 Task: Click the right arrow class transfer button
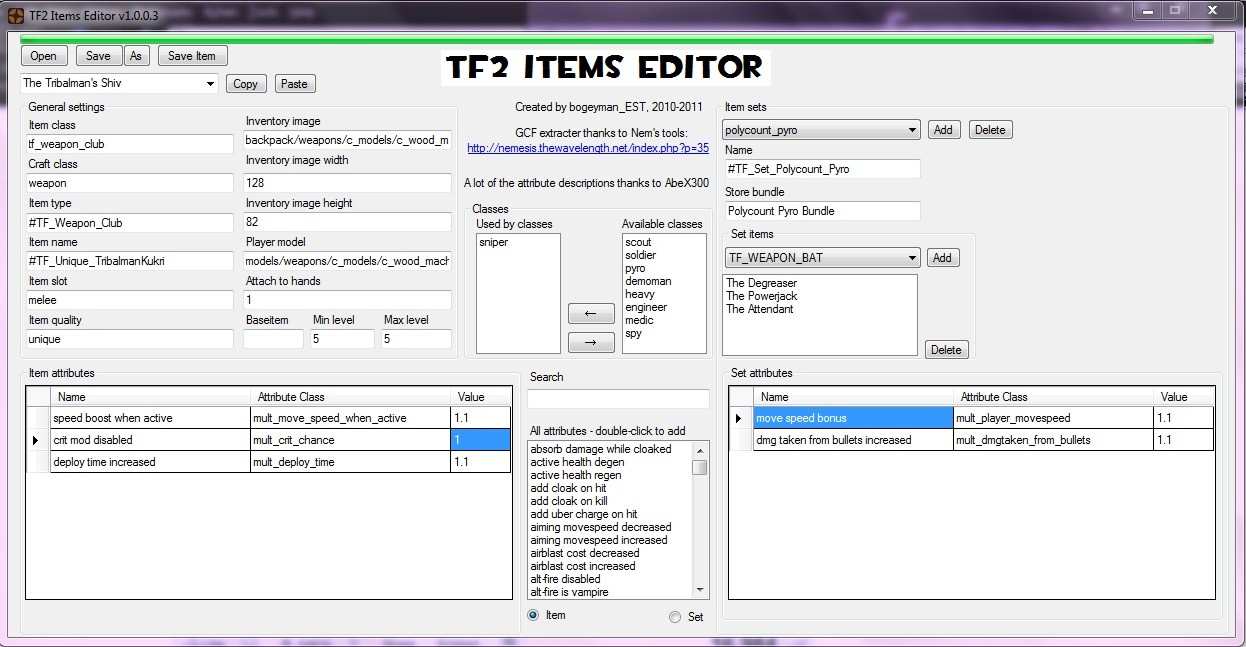tap(591, 342)
